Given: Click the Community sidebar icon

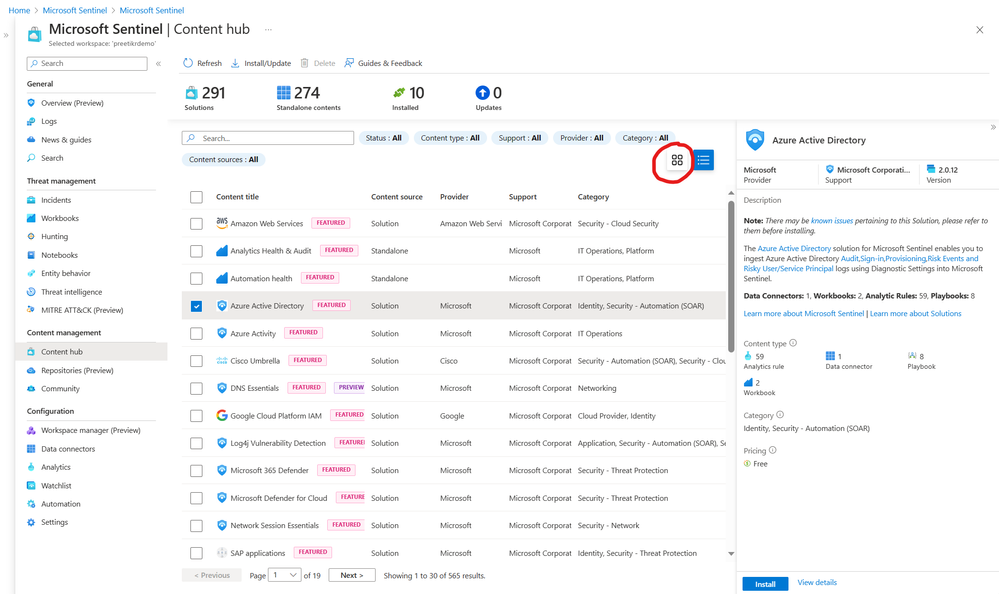Looking at the screenshot, I should 31,389.
